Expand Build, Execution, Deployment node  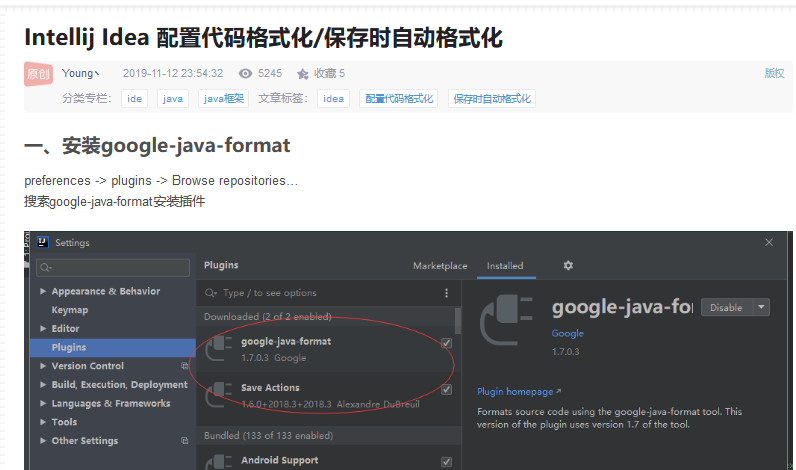pyautogui.click(x=43, y=384)
